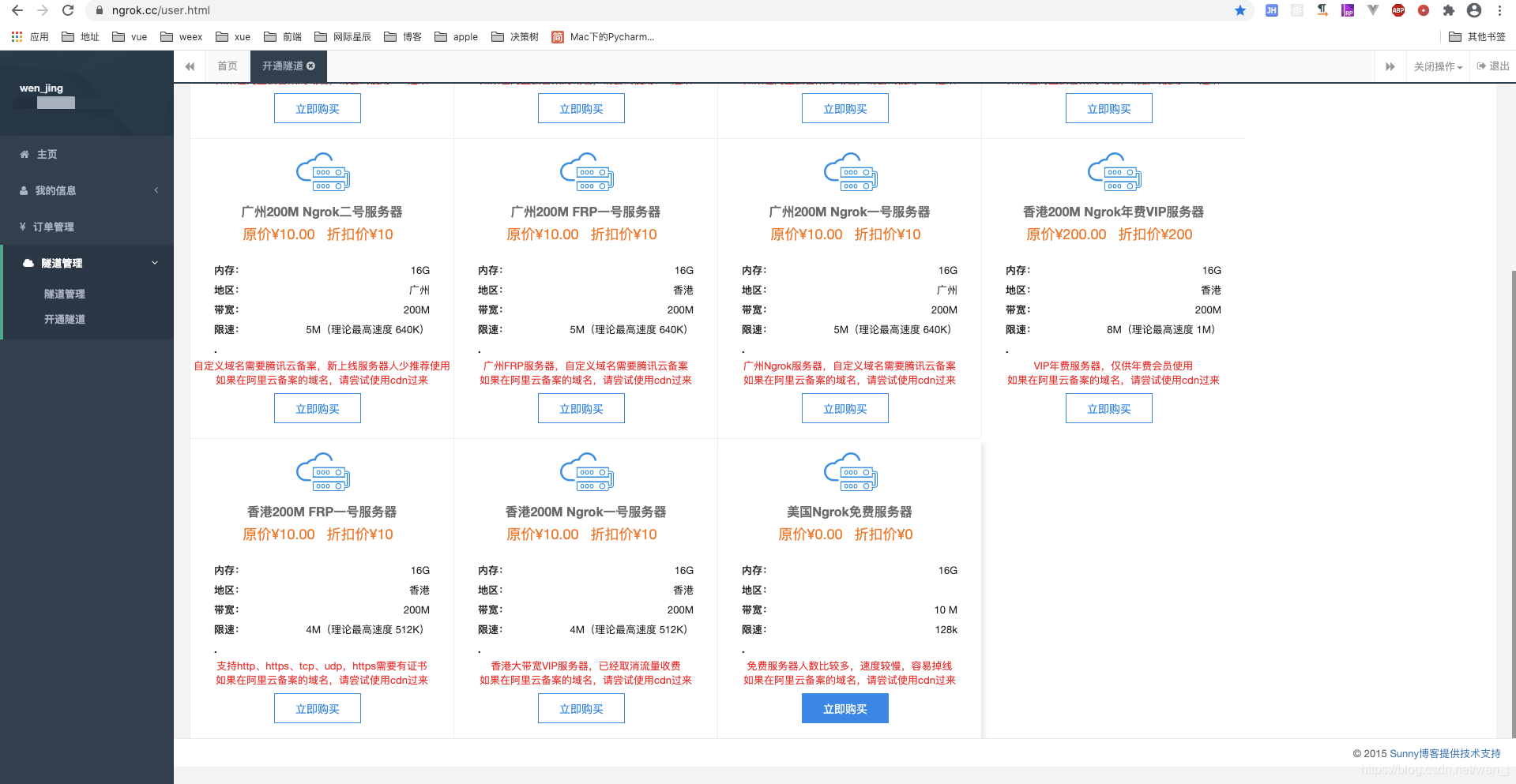Click the 原价¥200.00 price text
This screenshot has height=784, width=1516.
[x=1066, y=234]
